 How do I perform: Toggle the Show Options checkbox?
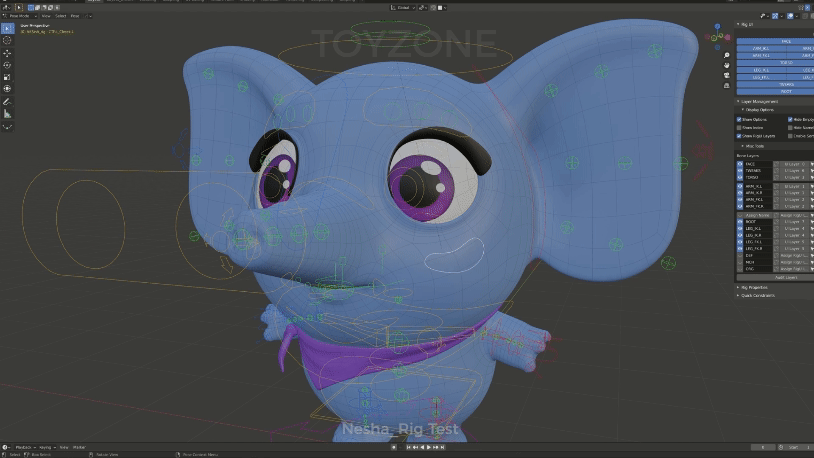[x=739, y=119]
